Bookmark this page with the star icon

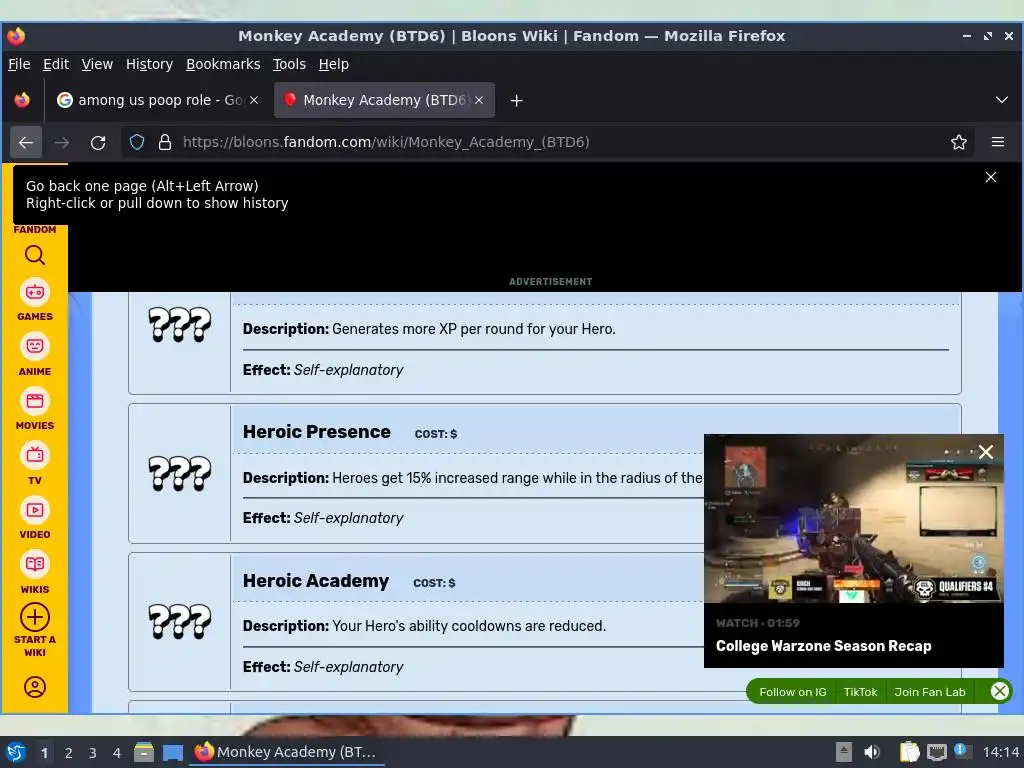coord(958,142)
